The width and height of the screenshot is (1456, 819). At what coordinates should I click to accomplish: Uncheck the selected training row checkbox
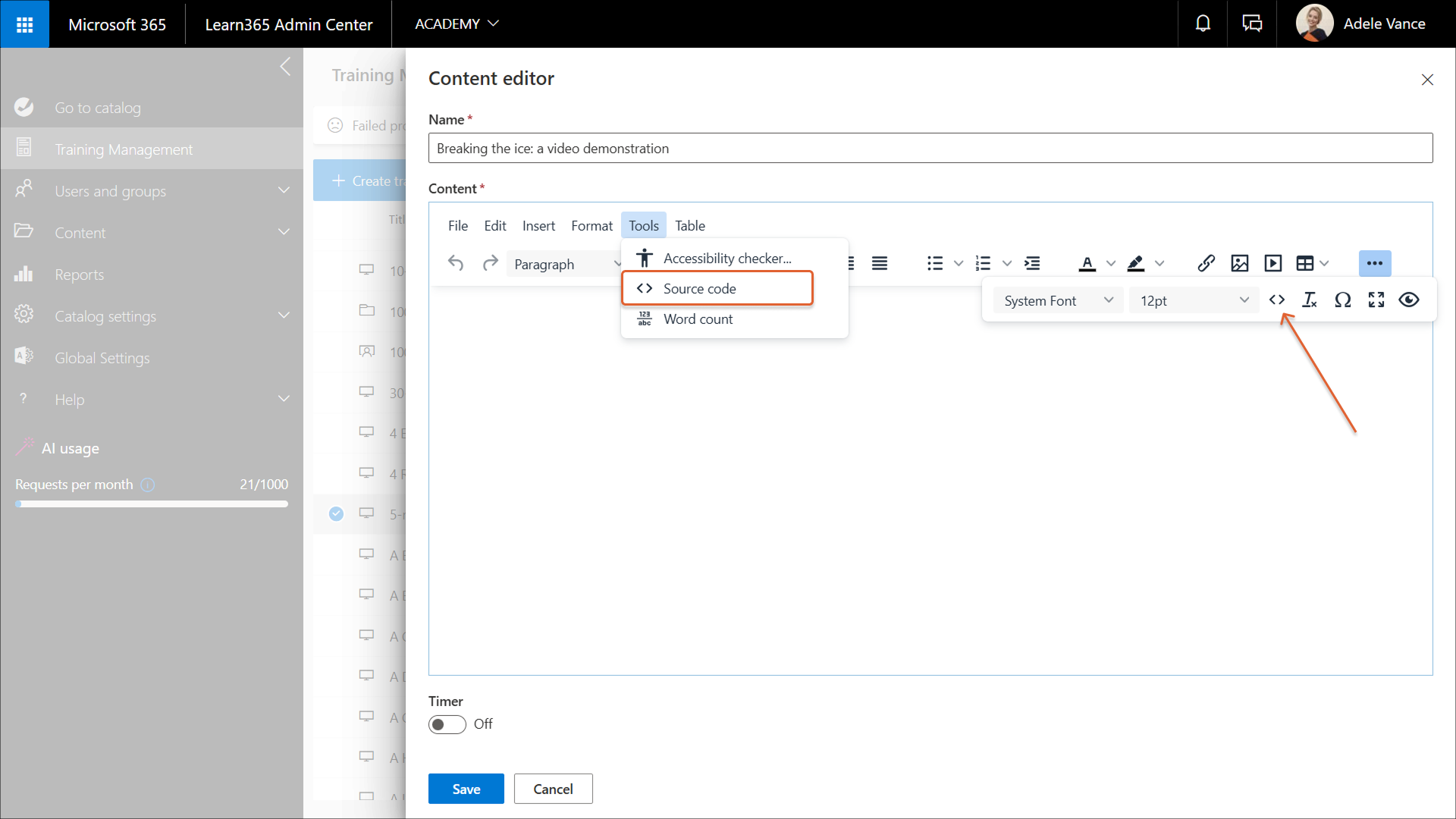pyautogui.click(x=336, y=513)
